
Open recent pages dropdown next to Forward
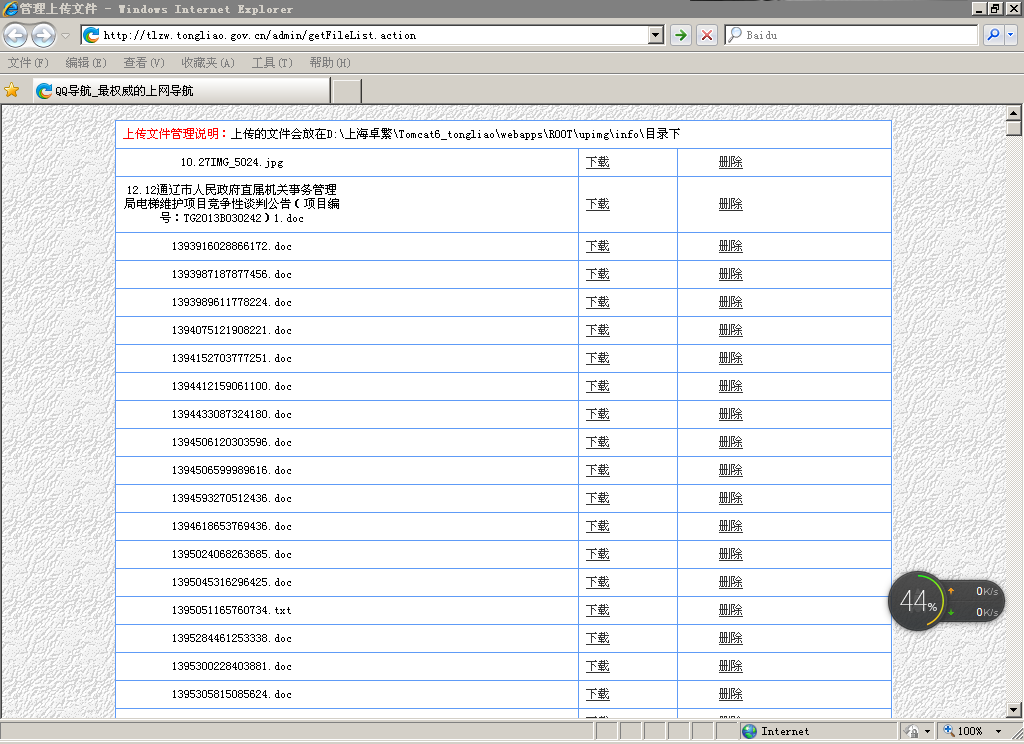[65, 36]
